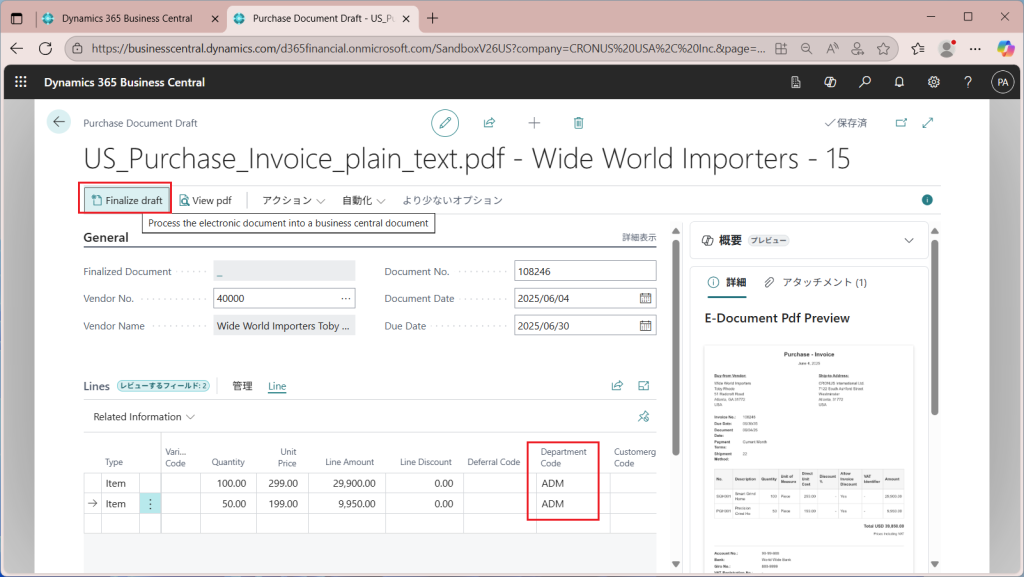Screen dimensions: 1024x577
Task: Open a new browser tab
Action: click(x=432, y=18)
